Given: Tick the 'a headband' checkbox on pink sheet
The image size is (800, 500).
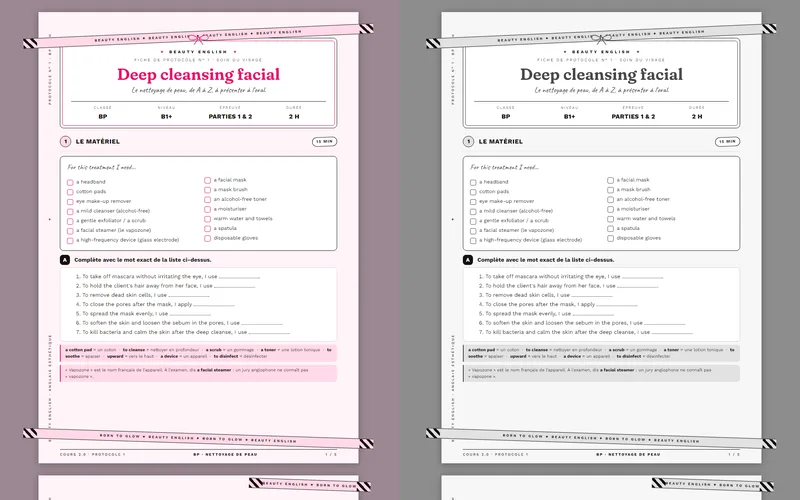Looking at the screenshot, I should pos(70,183).
